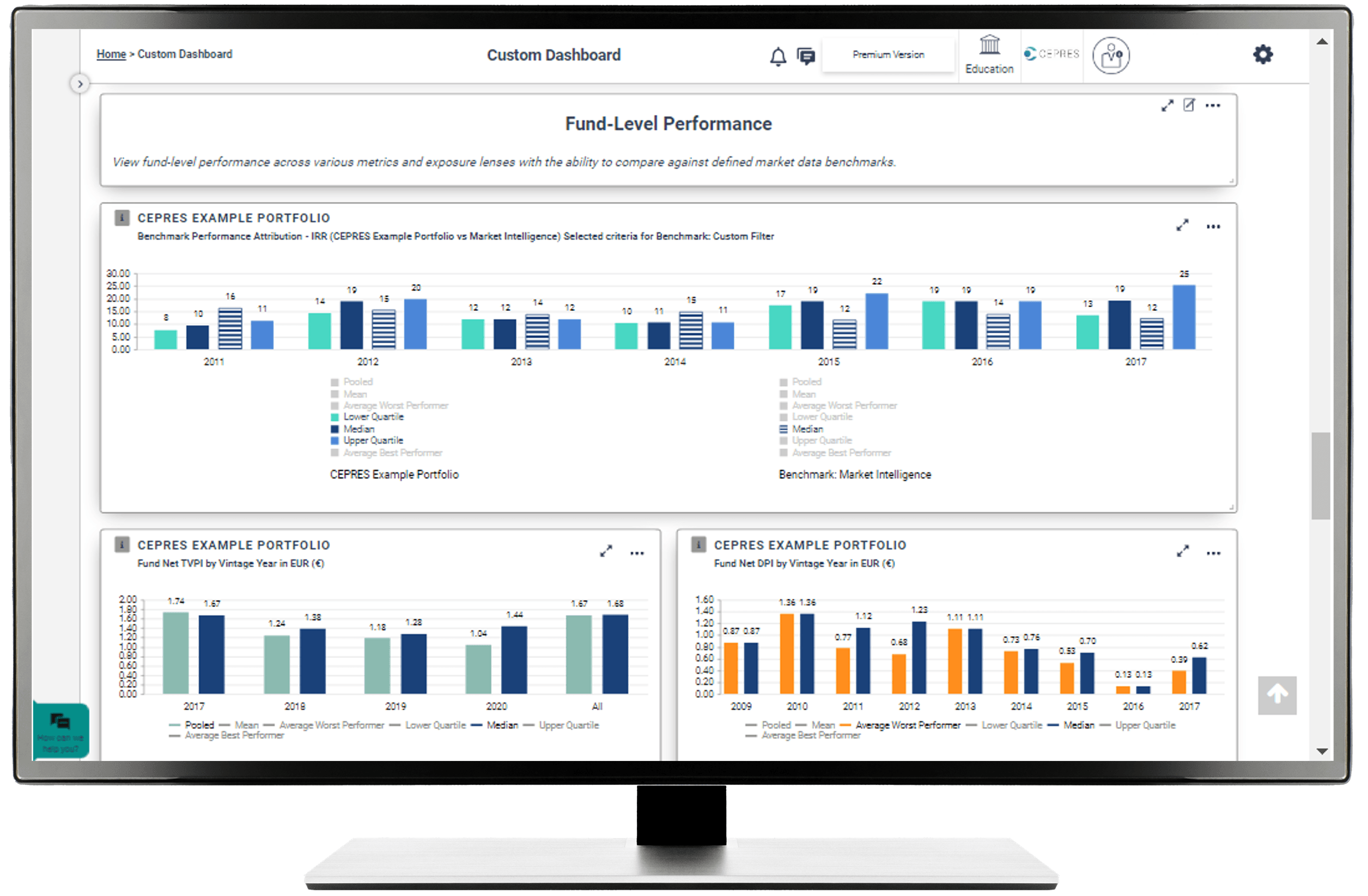
Task: Edit the Fund-Level Performance text widget
Action: tap(1189, 105)
